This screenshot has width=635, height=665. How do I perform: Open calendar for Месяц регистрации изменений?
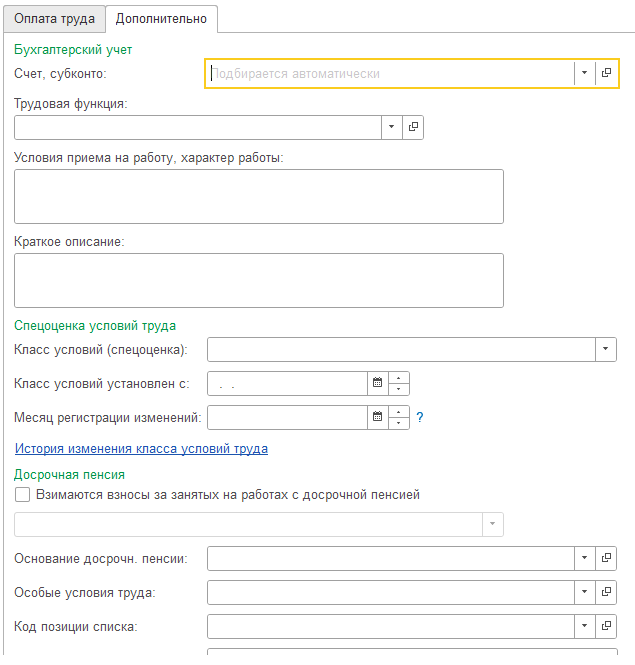(377, 417)
